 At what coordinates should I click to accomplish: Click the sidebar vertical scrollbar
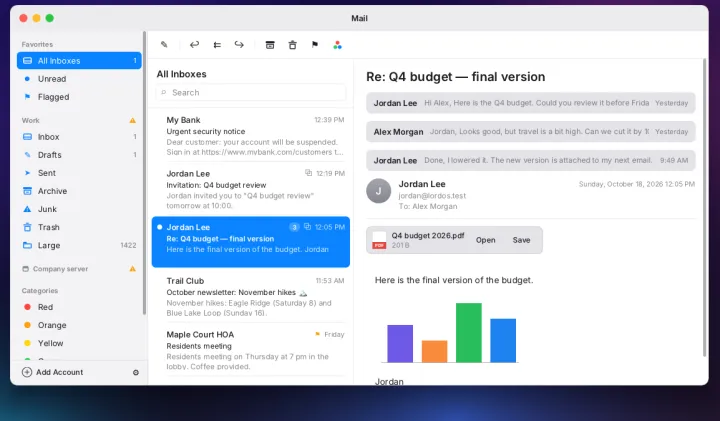(144, 174)
